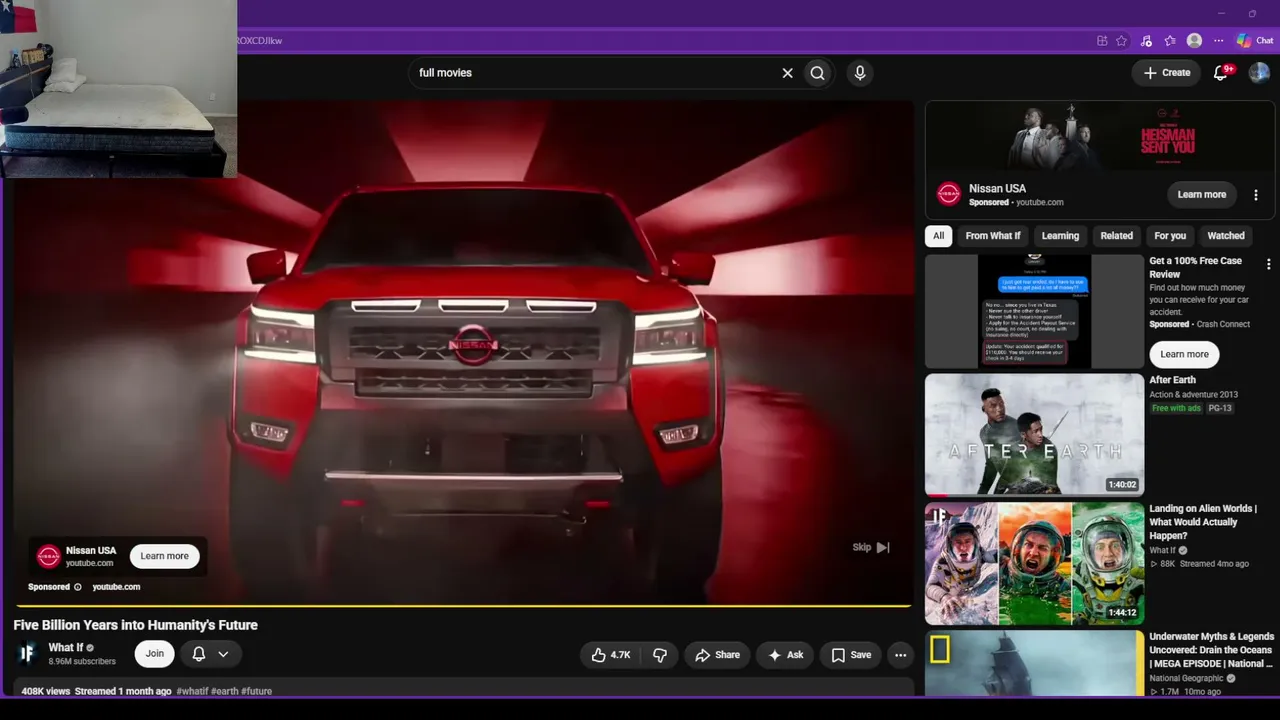Click the Create button
Image resolution: width=1280 pixels, height=720 pixels.
click(1167, 73)
